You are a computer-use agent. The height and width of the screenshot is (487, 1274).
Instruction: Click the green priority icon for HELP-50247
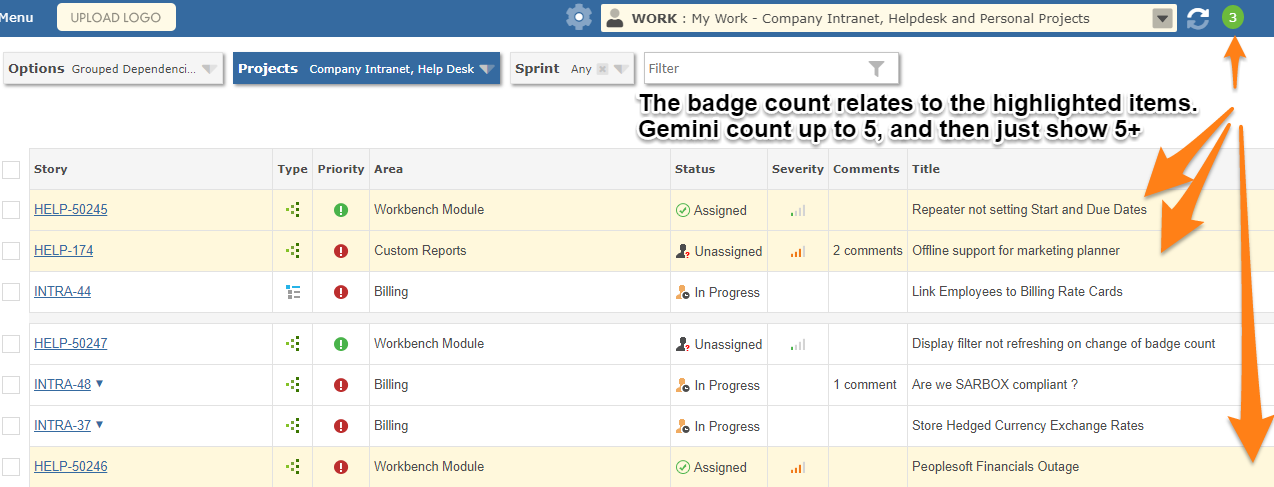point(341,344)
